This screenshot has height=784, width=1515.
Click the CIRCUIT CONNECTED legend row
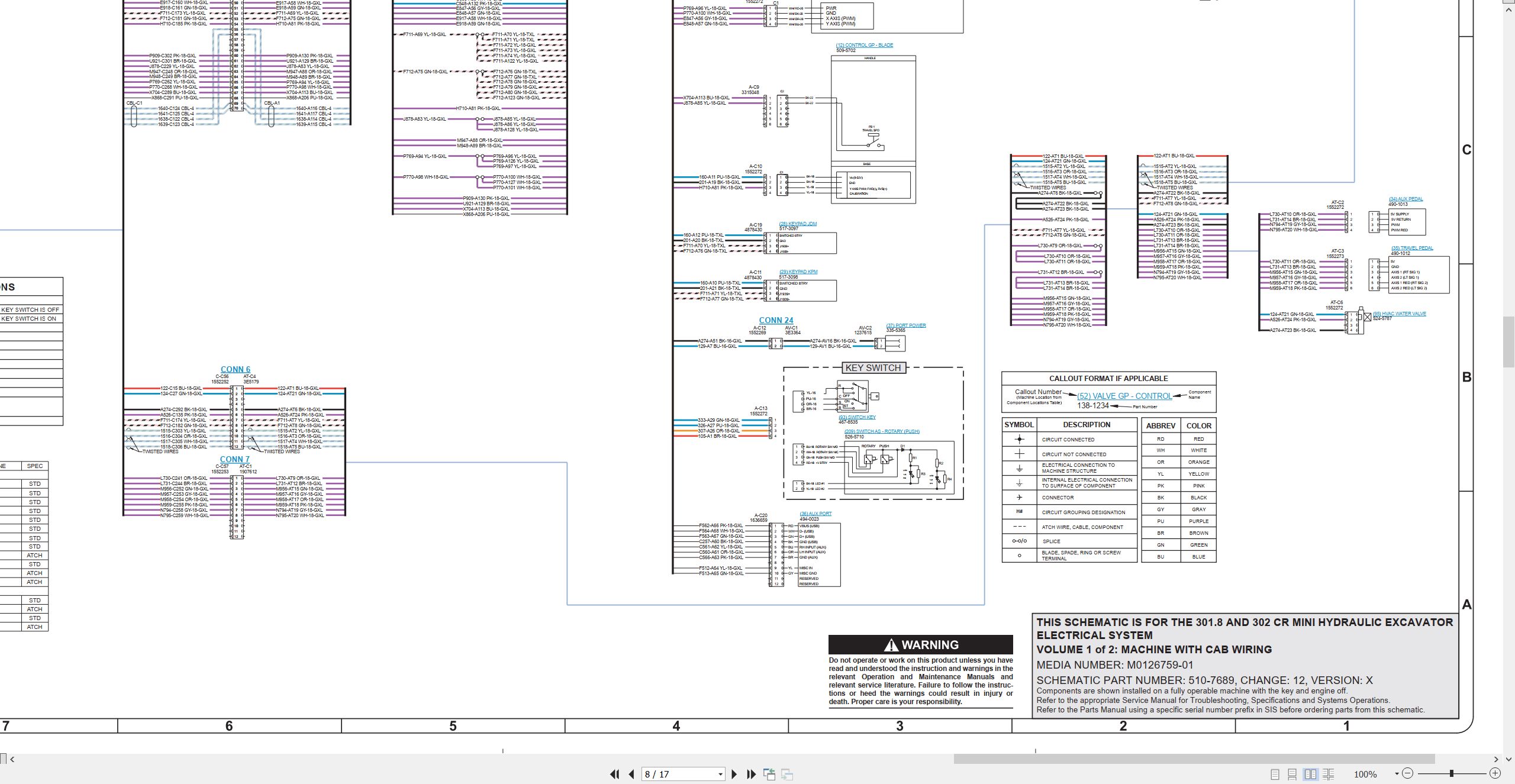pos(1069,439)
